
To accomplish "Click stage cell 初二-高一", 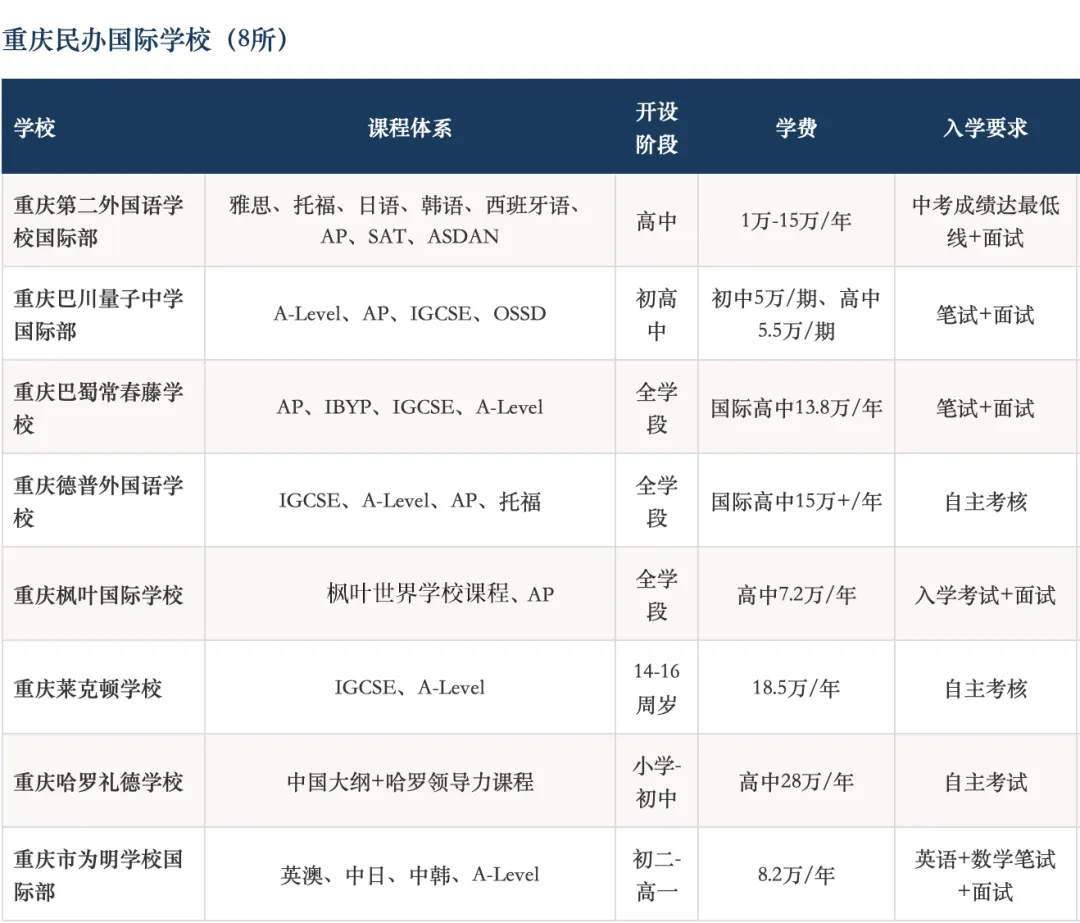I will click(x=656, y=875).
